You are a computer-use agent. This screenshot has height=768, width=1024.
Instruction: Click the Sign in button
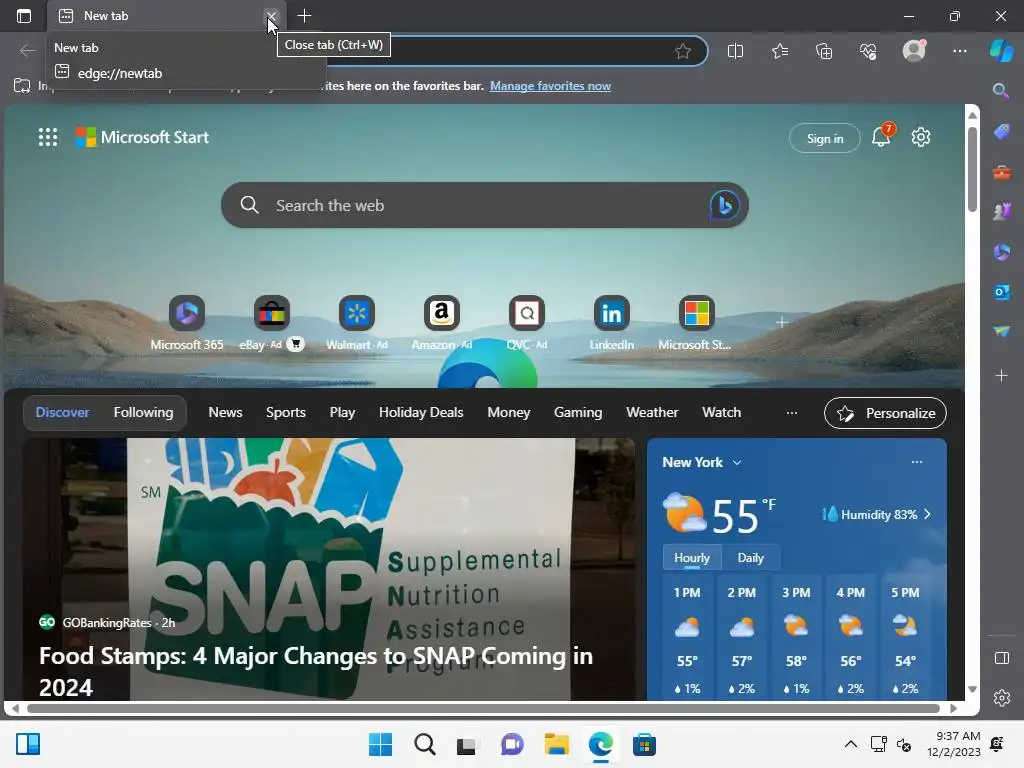pos(825,138)
